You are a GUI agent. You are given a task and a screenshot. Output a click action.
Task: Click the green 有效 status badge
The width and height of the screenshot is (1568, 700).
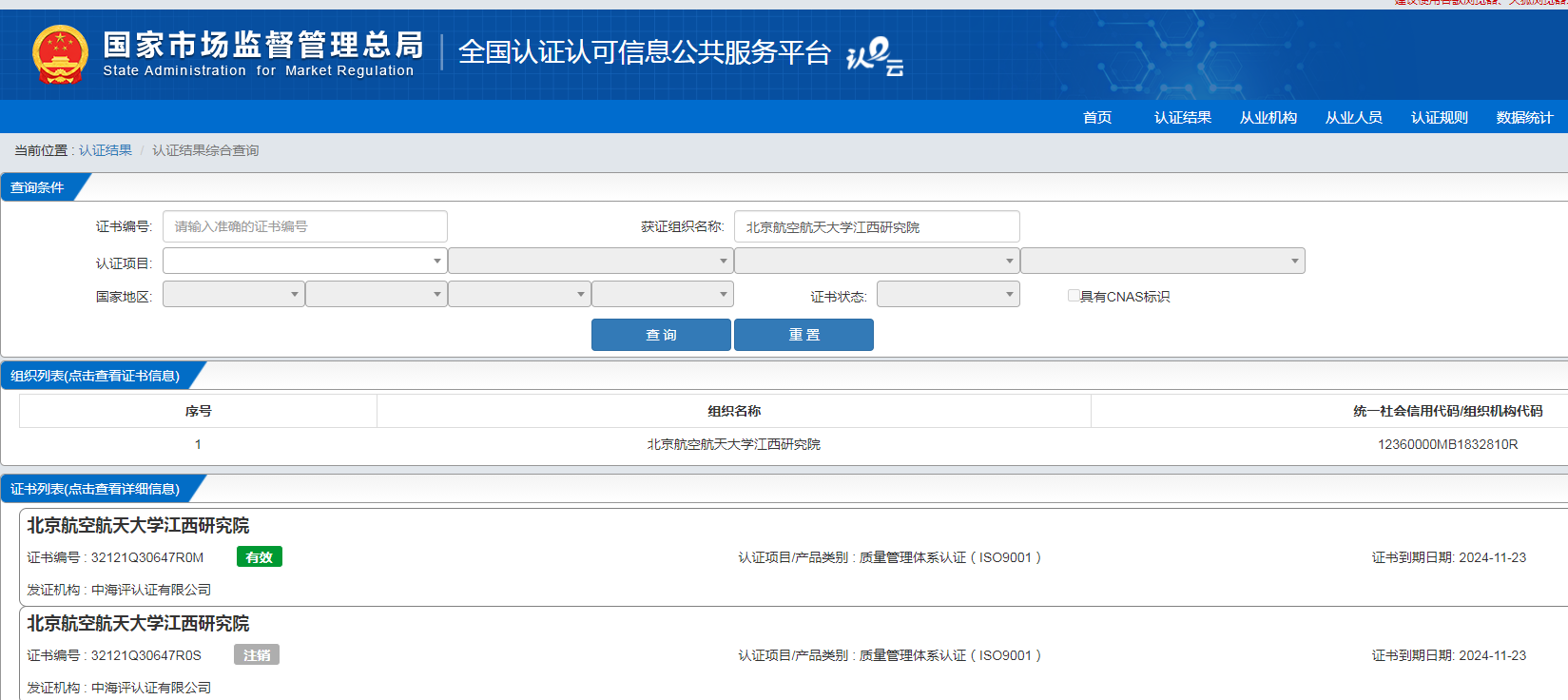click(259, 557)
